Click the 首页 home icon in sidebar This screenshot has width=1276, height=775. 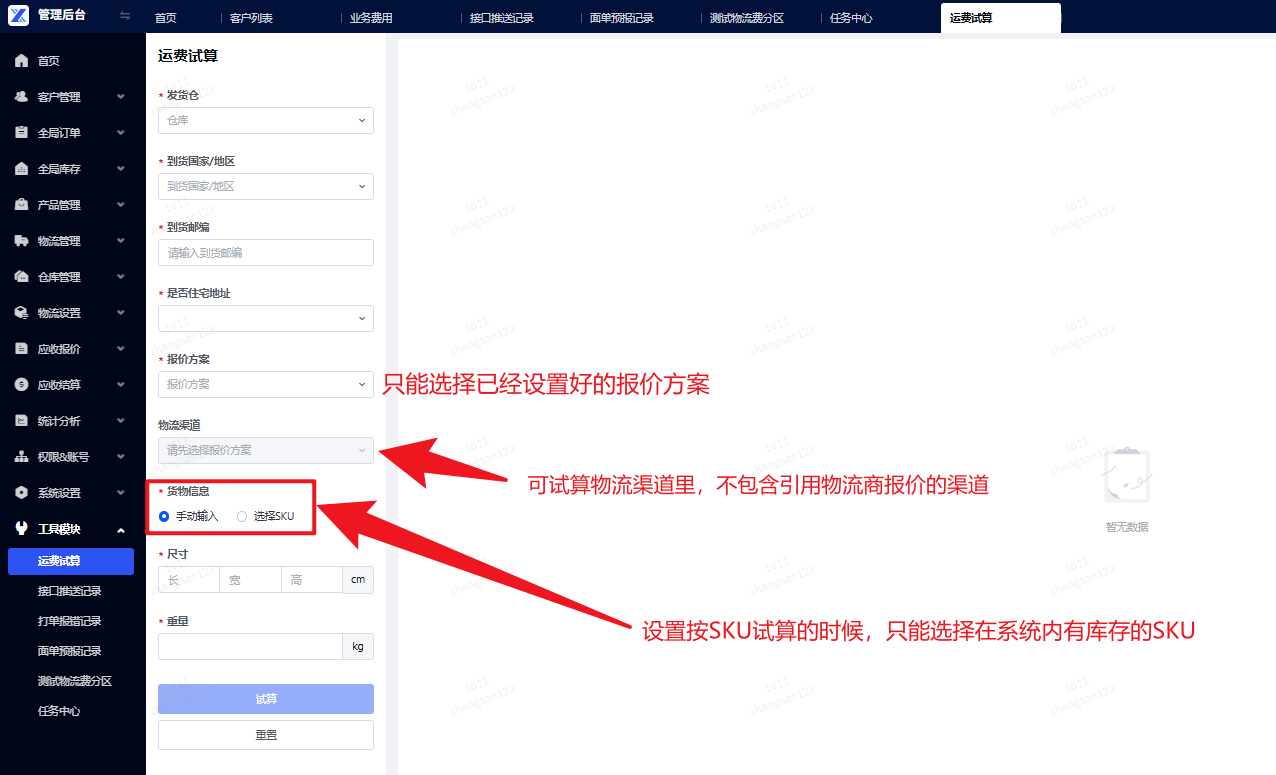coord(21,61)
